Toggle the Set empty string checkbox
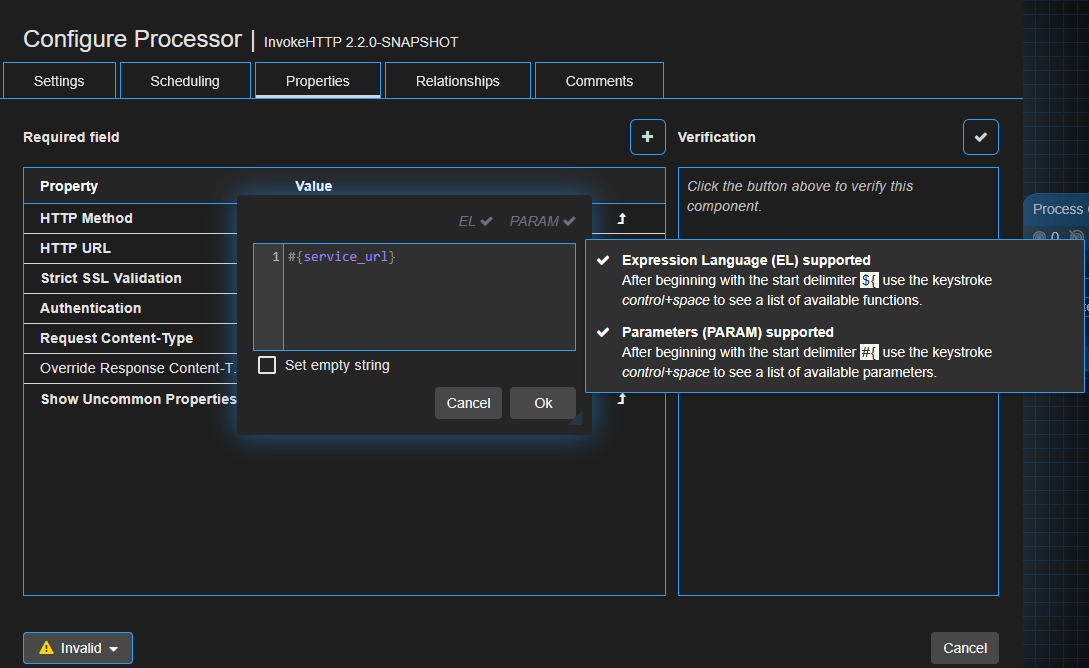Viewport: 1089px width, 668px height. point(267,365)
